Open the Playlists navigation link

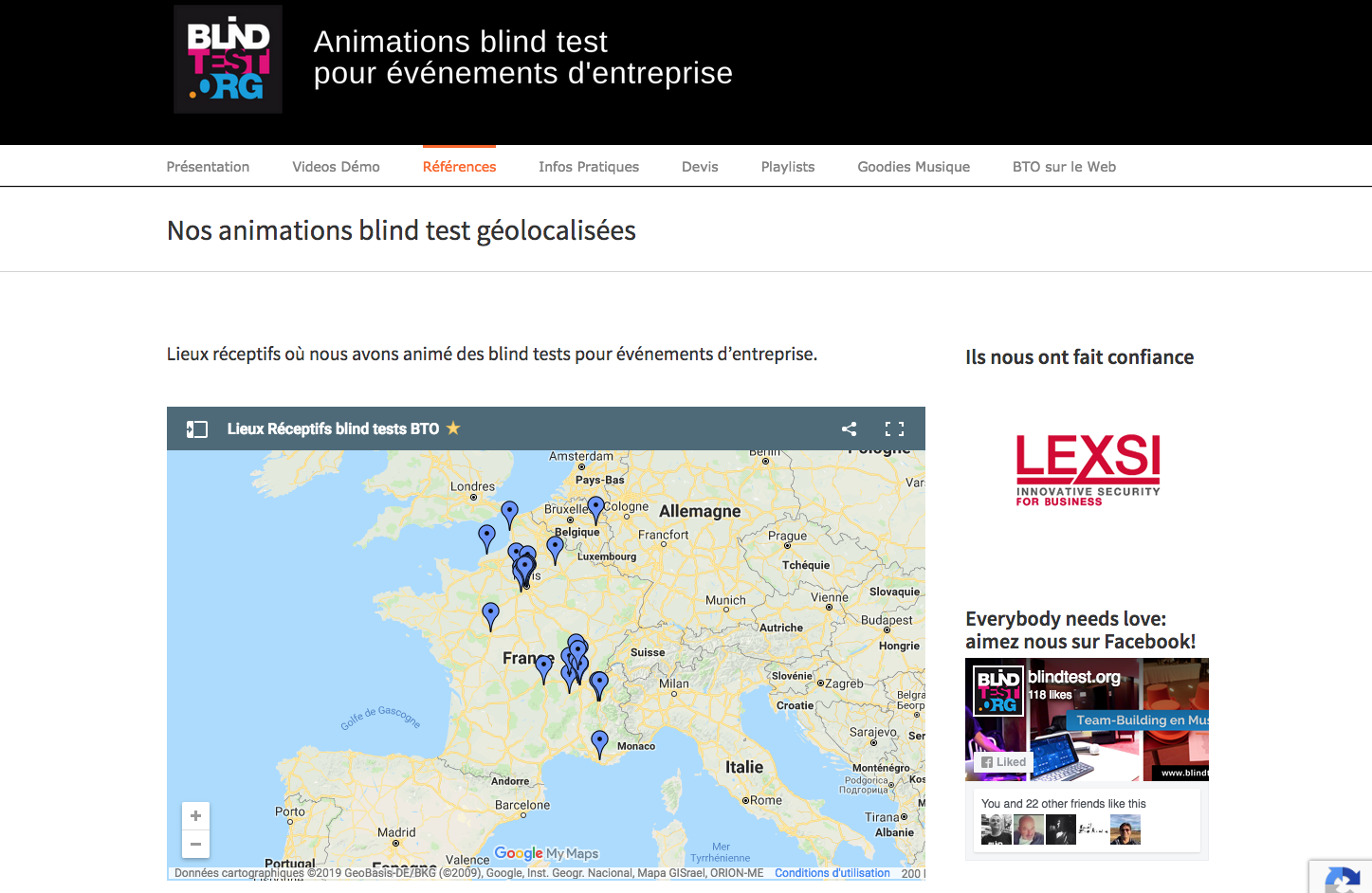pos(788,167)
